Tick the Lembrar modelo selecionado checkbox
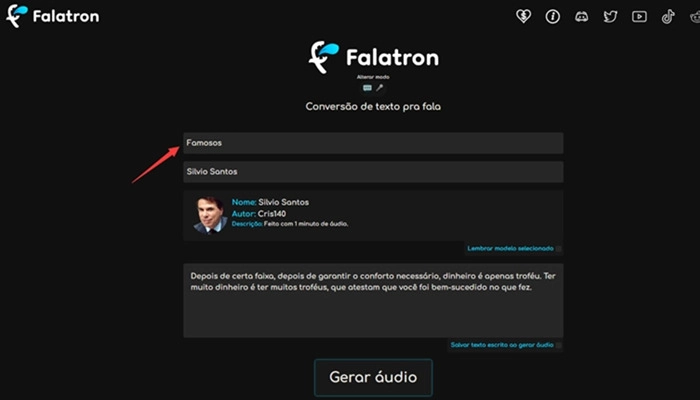Image resolution: width=700 pixels, height=400 pixels. (558, 249)
